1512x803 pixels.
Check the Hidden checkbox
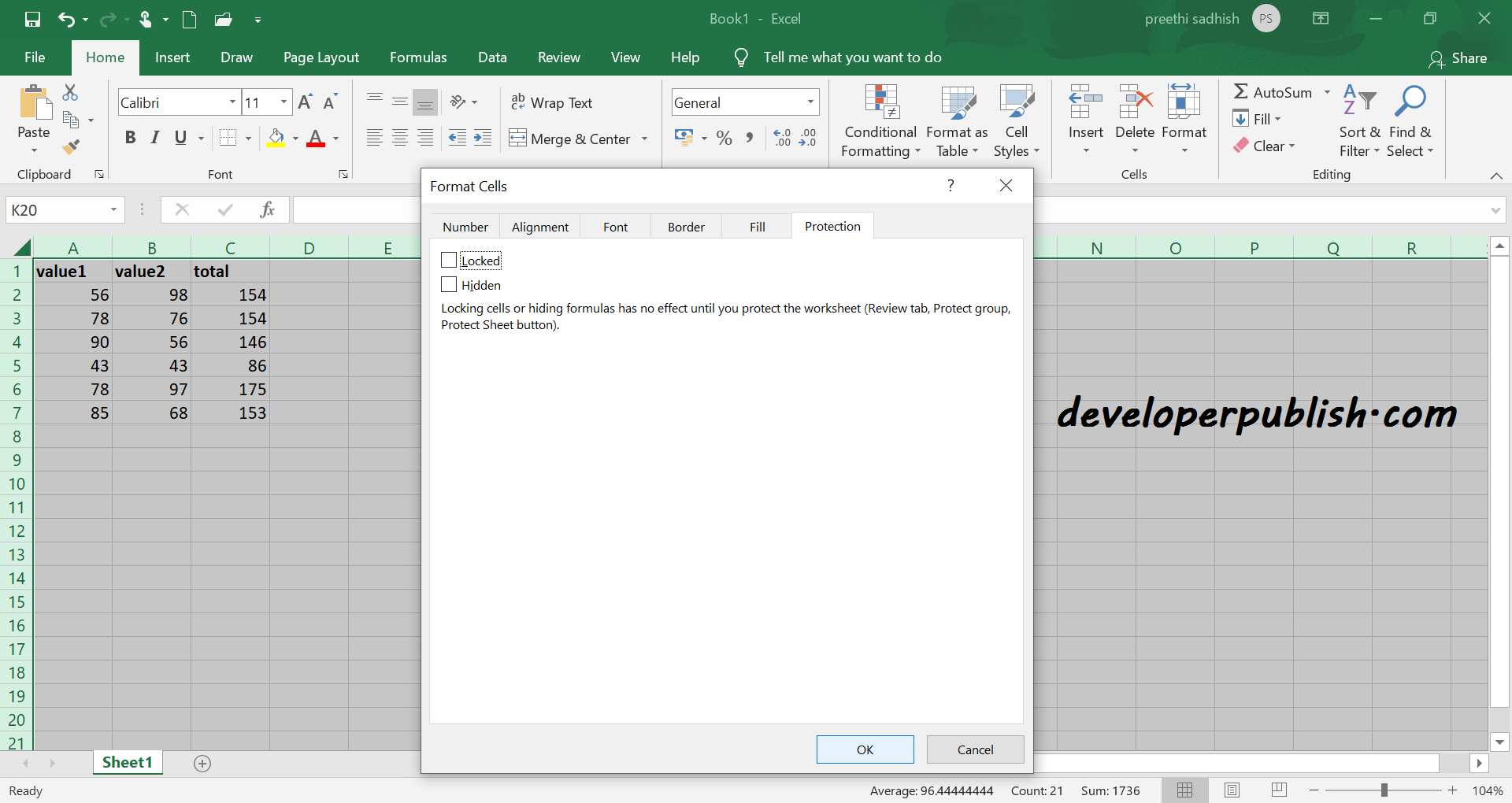click(449, 284)
